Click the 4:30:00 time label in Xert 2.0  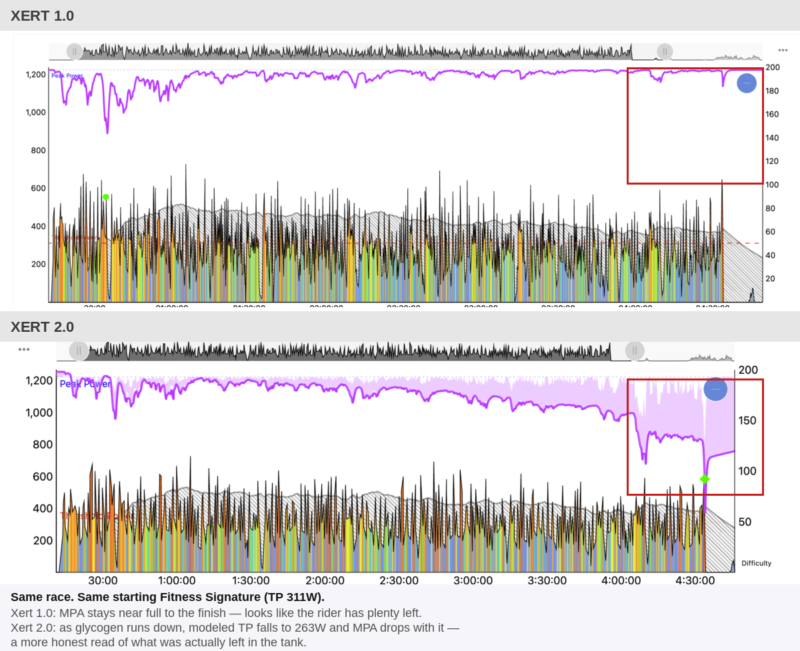coord(695,580)
